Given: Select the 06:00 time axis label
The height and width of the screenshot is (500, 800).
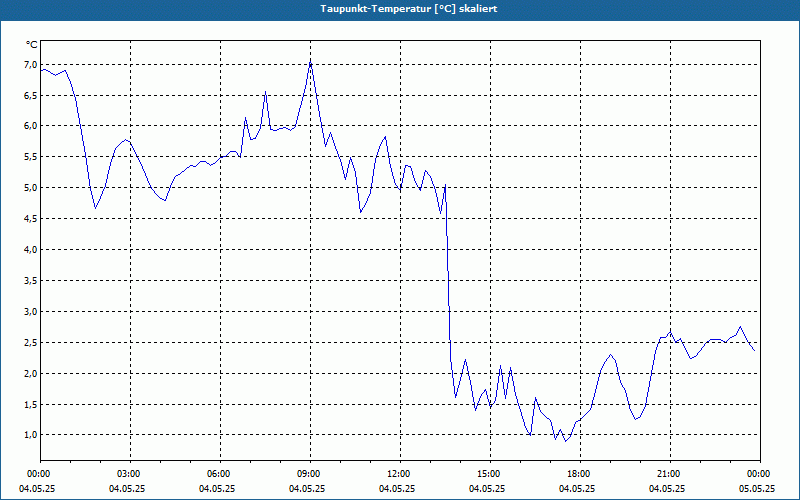Looking at the screenshot, I should coord(218,474).
